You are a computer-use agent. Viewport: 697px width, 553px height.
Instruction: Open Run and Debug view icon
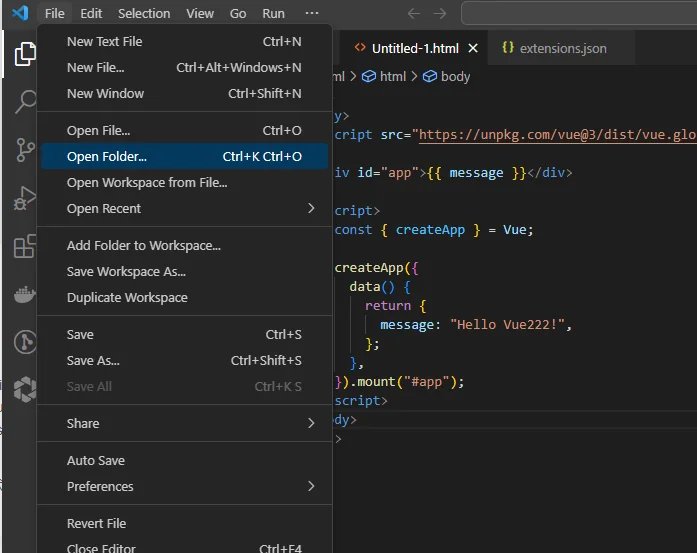coord(25,198)
